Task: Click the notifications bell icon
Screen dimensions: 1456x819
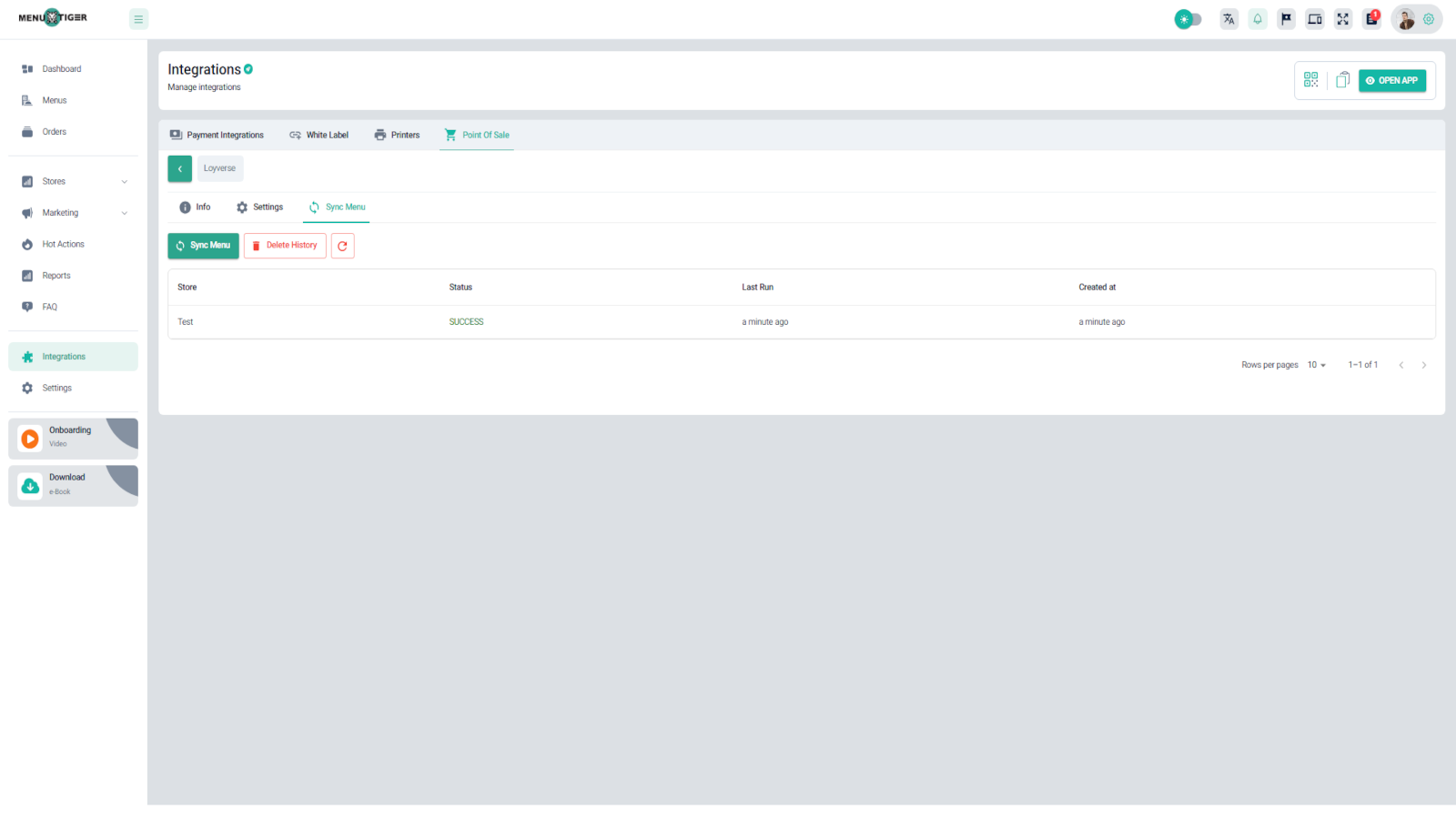Action: (1258, 19)
